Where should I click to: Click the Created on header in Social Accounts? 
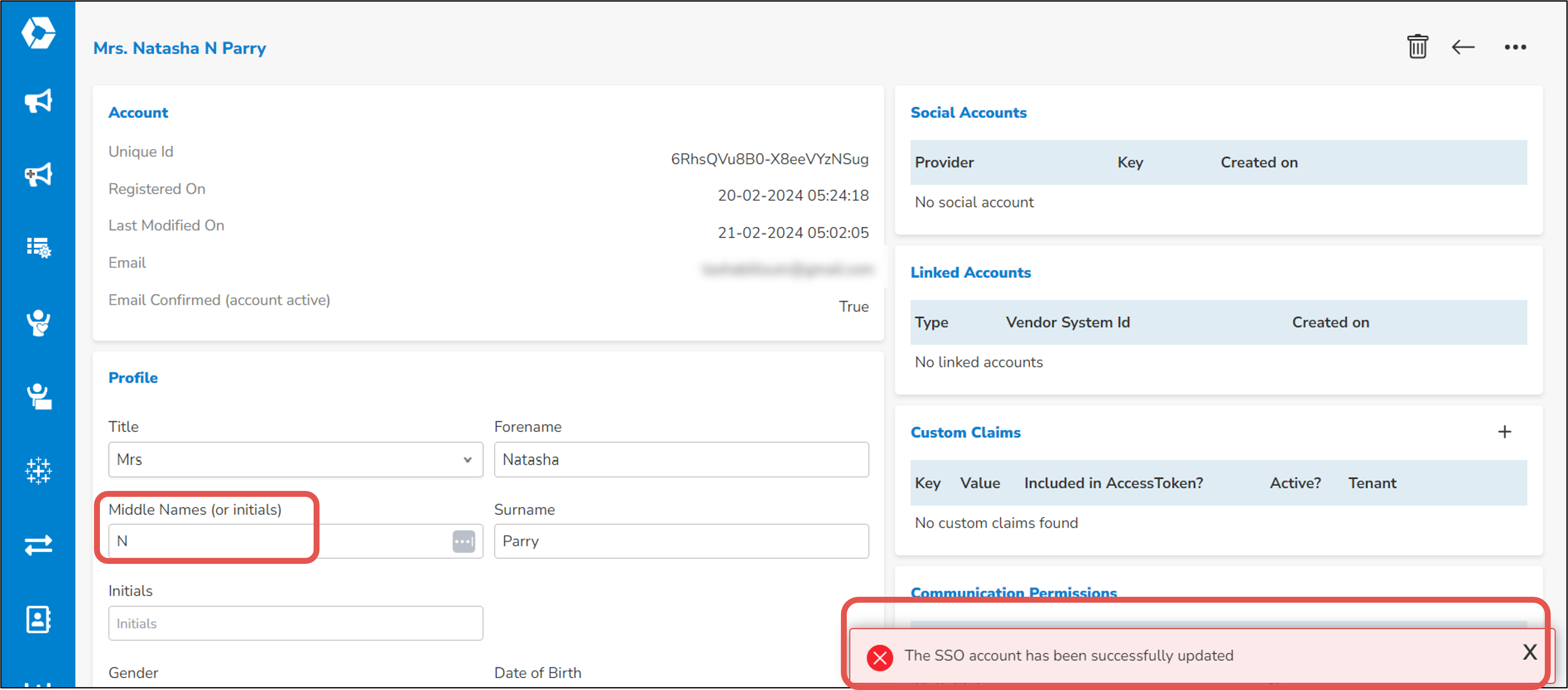1259,163
